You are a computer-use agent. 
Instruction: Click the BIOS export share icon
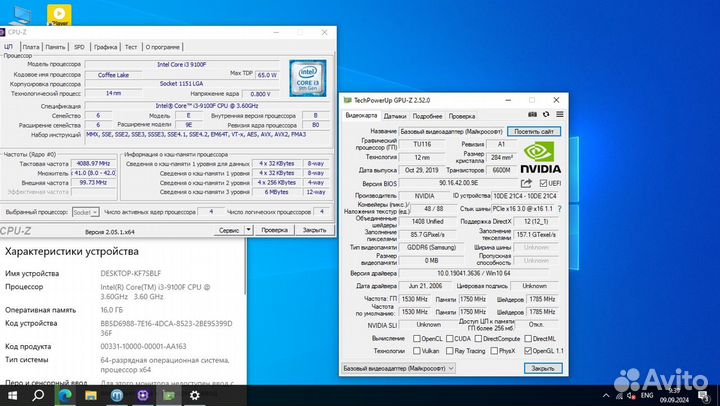click(527, 184)
